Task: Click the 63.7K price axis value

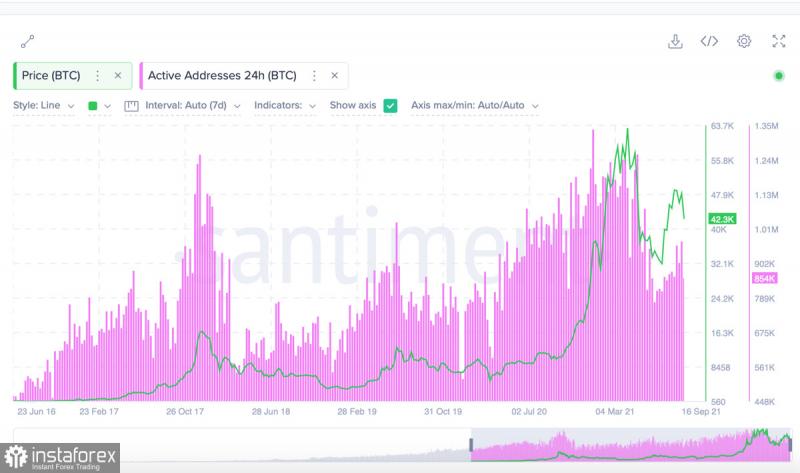Action: coord(722,126)
